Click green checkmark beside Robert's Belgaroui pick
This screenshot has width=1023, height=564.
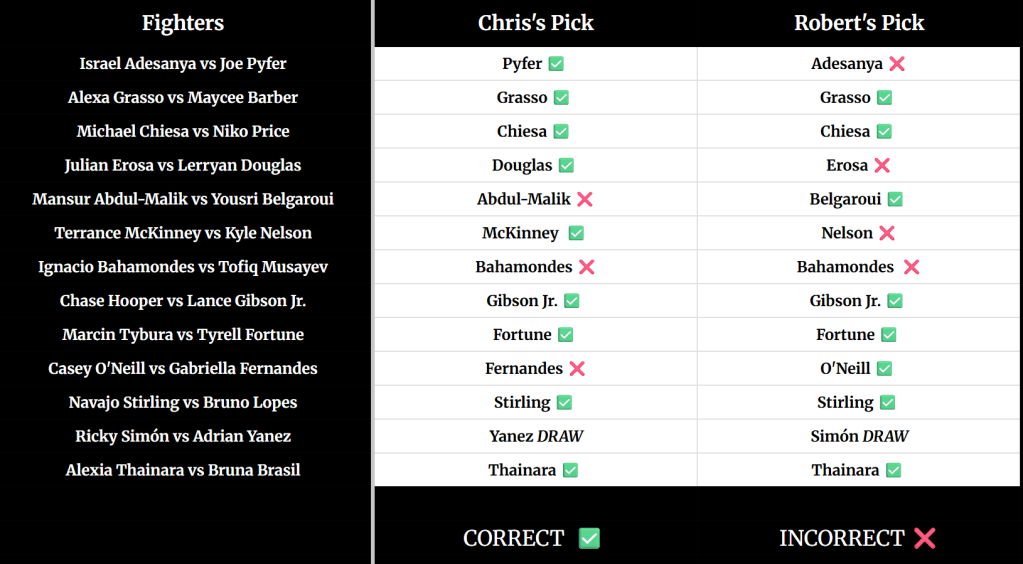click(895, 199)
